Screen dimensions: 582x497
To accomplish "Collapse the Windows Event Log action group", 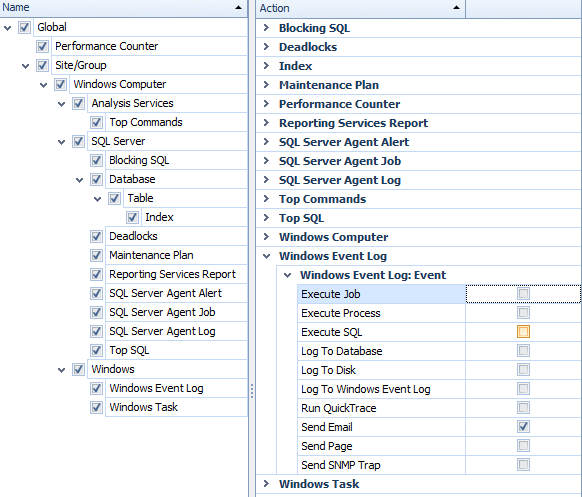I will click(266, 256).
